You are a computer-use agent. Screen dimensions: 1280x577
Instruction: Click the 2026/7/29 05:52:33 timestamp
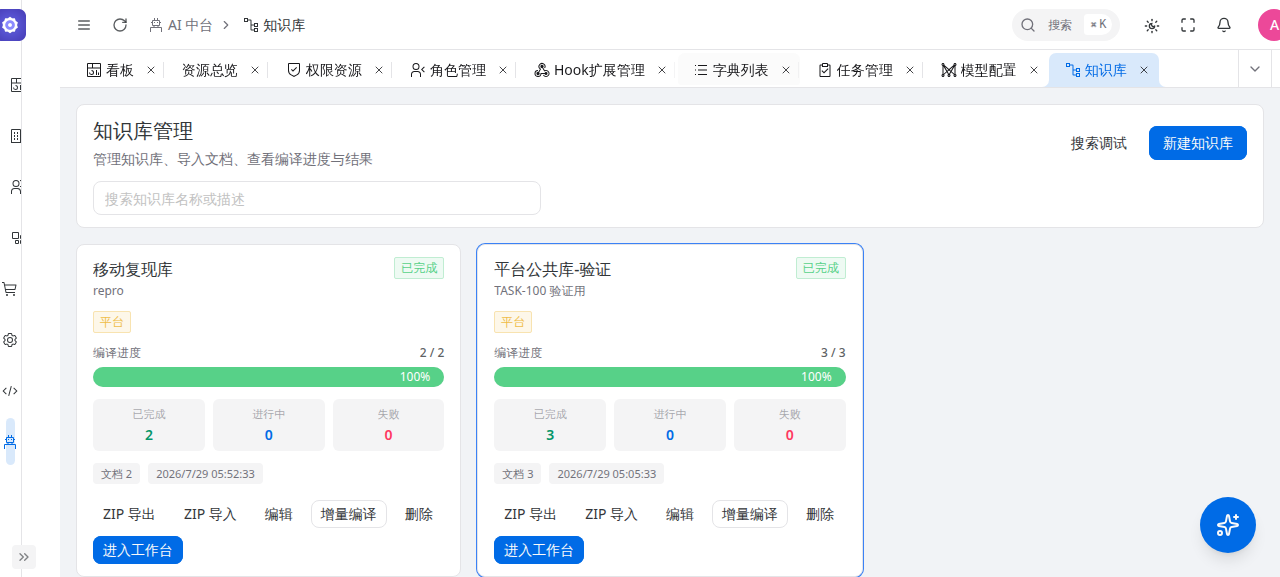coord(205,474)
